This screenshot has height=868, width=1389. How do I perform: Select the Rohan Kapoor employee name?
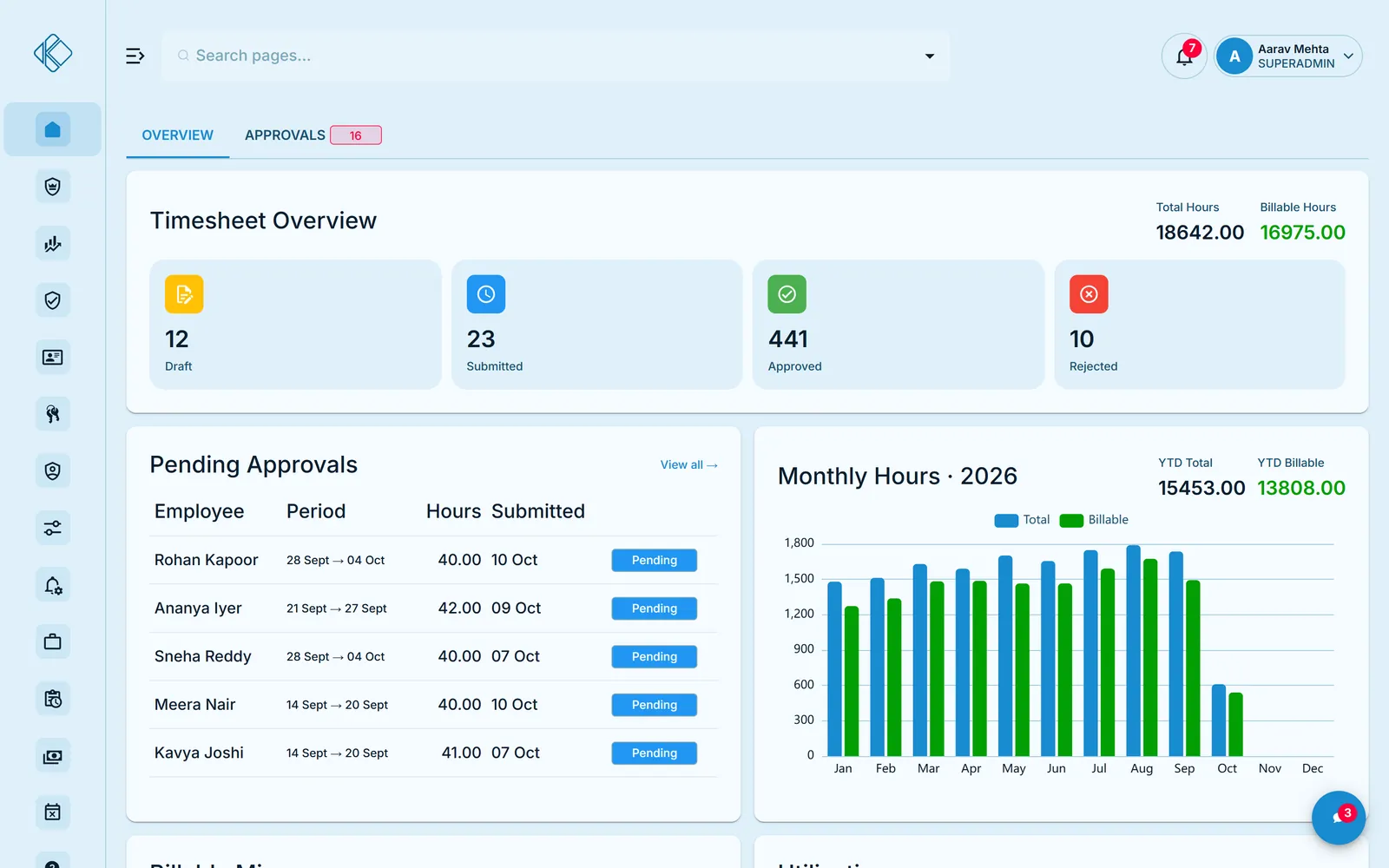(207, 561)
